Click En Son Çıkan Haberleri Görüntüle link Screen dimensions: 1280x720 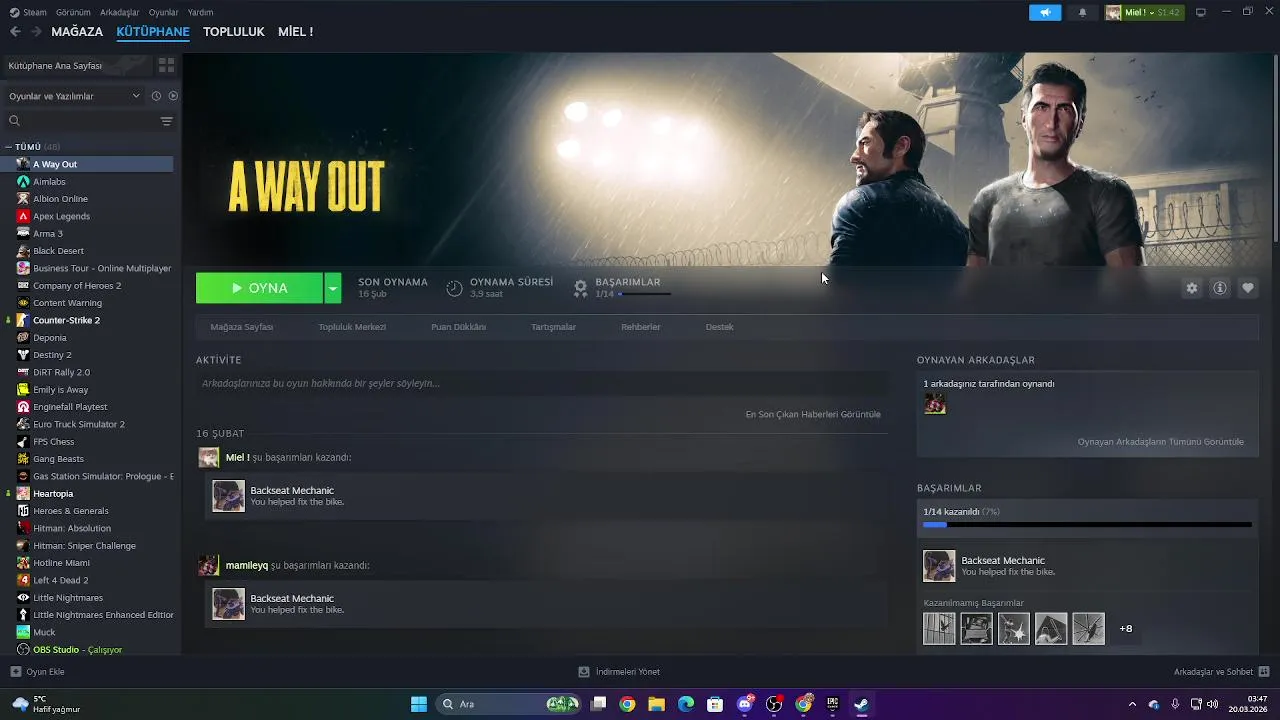pyautogui.click(x=813, y=414)
